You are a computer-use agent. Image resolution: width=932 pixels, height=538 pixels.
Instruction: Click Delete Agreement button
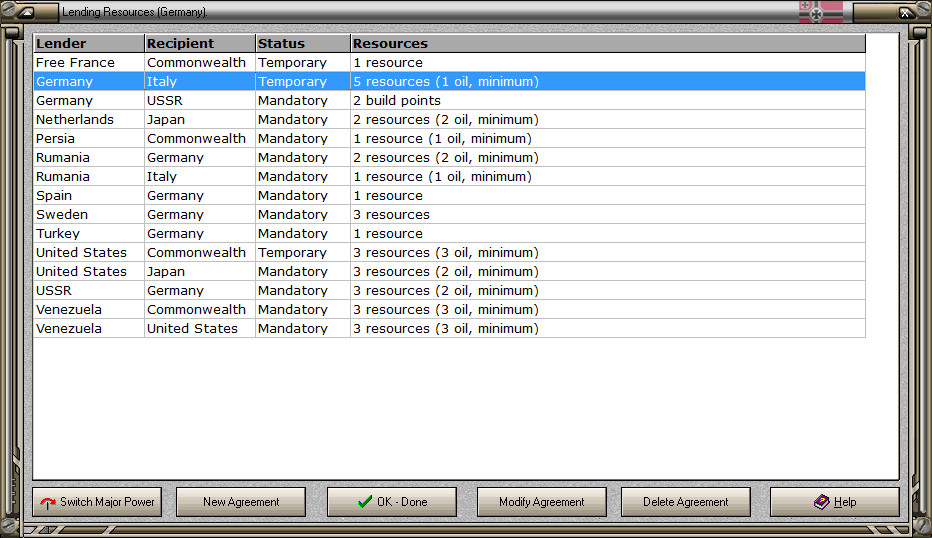click(685, 502)
